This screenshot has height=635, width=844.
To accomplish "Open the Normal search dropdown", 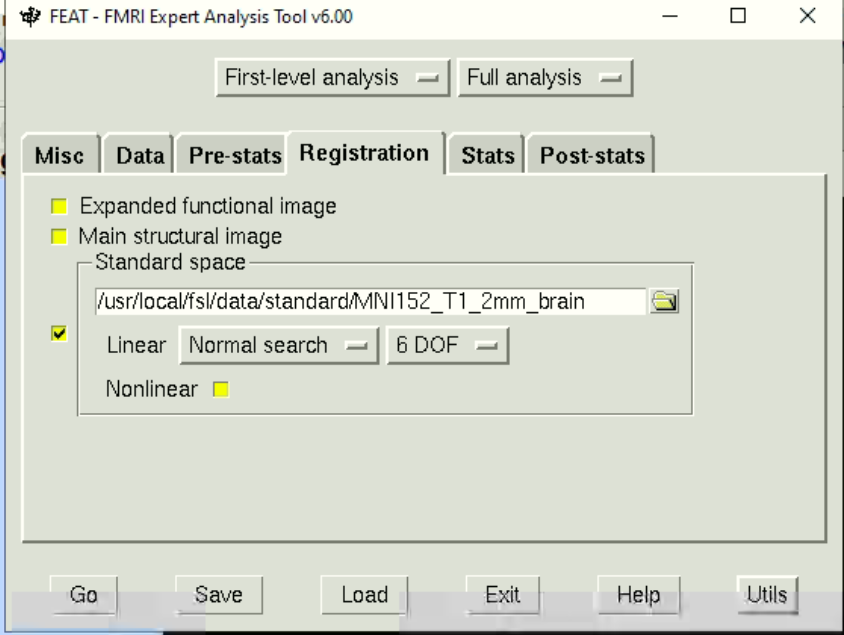I will point(279,345).
